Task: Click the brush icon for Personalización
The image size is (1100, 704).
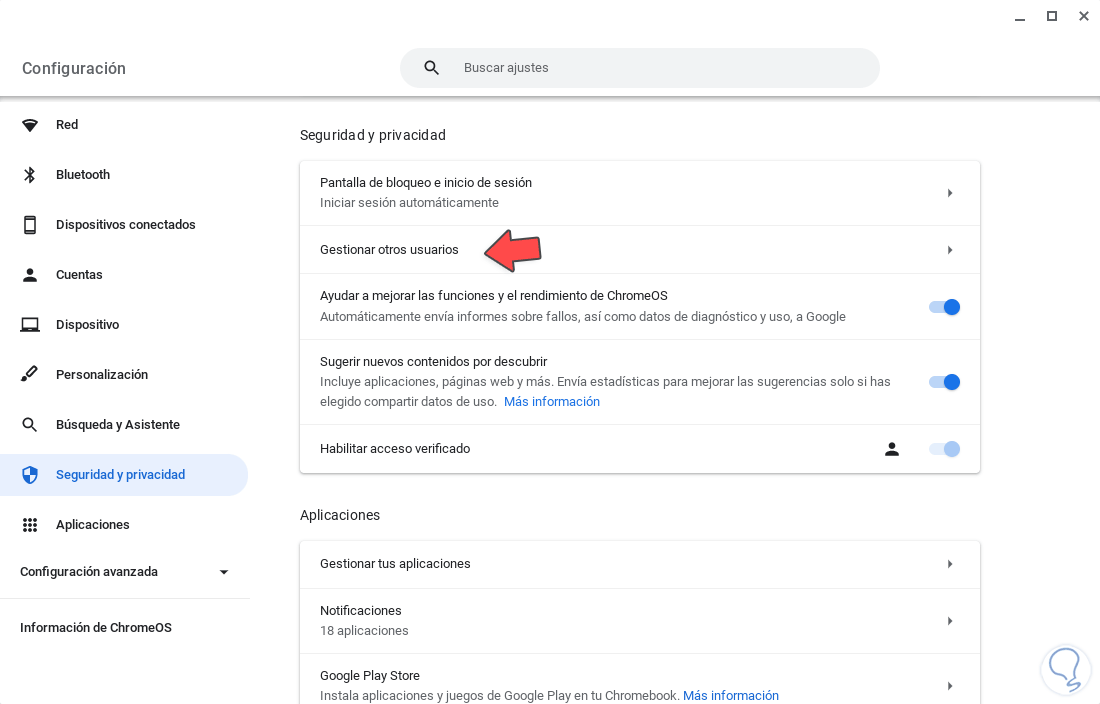Action: tap(30, 375)
